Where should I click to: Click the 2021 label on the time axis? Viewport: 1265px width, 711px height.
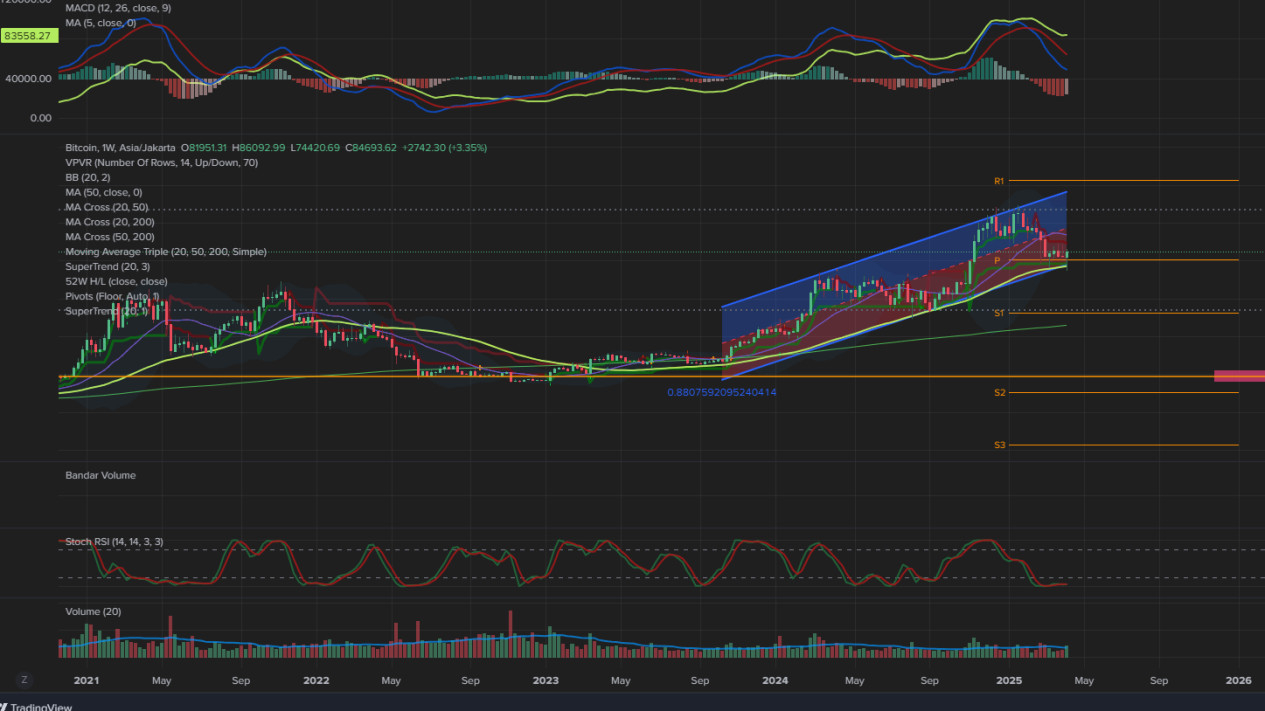coord(87,681)
